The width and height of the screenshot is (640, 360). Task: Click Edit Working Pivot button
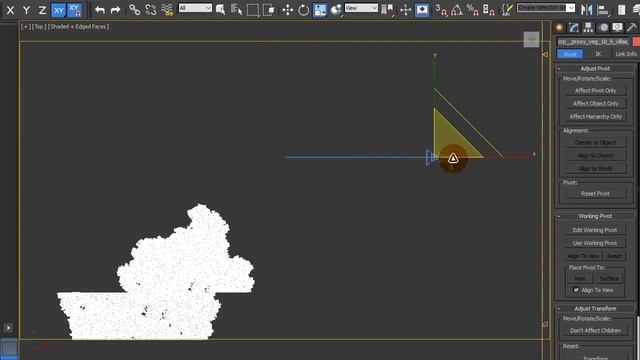pos(595,230)
